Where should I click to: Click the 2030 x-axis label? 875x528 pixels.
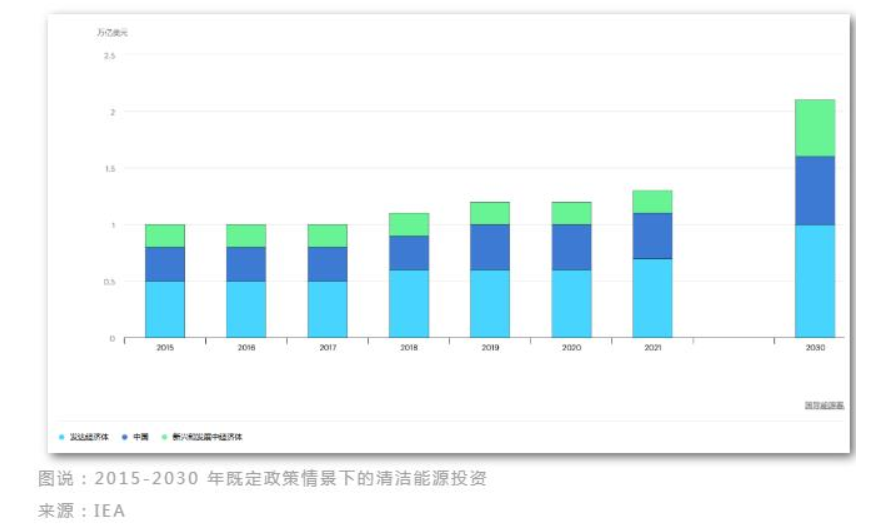point(814,349)
